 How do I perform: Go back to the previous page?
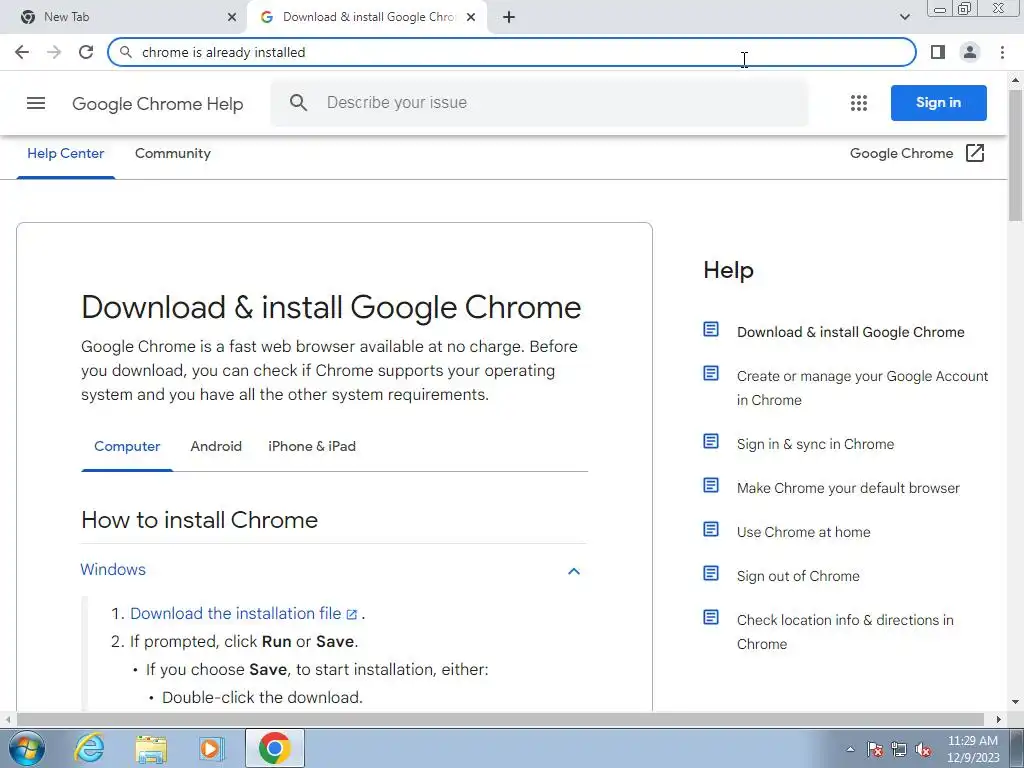(x=22, y=52)
